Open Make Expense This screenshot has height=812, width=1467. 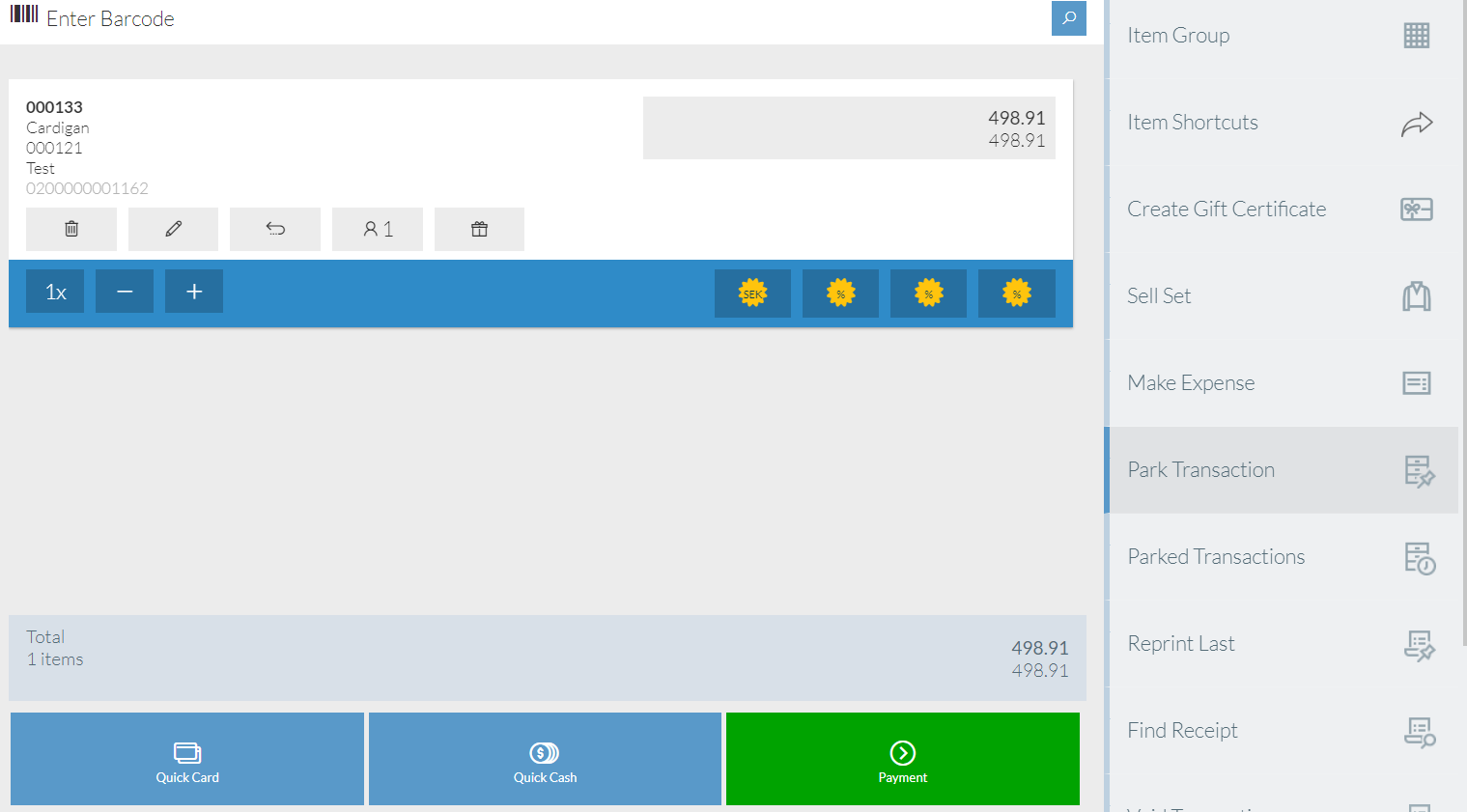tap(1283, 383)
